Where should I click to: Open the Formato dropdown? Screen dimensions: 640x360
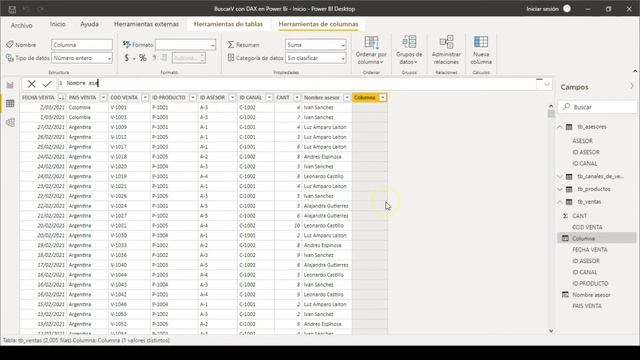(213, 45)
